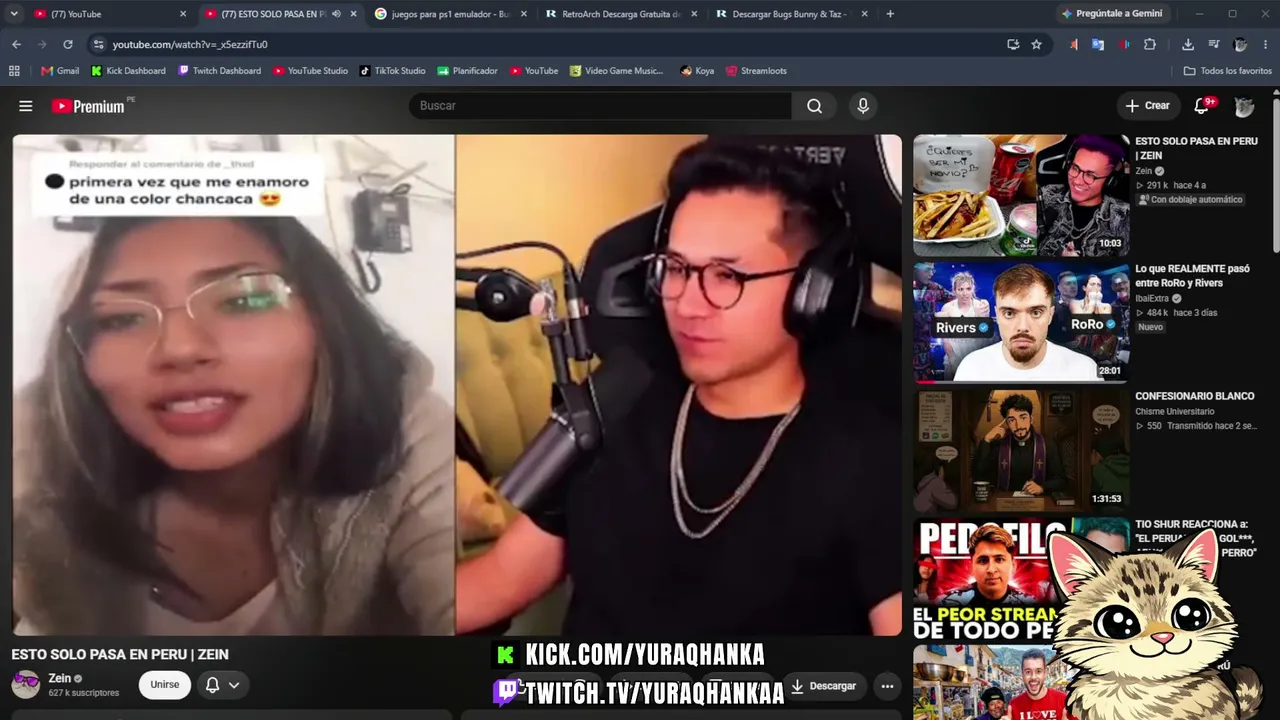Switch to Descargar Bugs Bunny & Taz tab
This screenshot has width=1280, height=720.
point(790,14)
